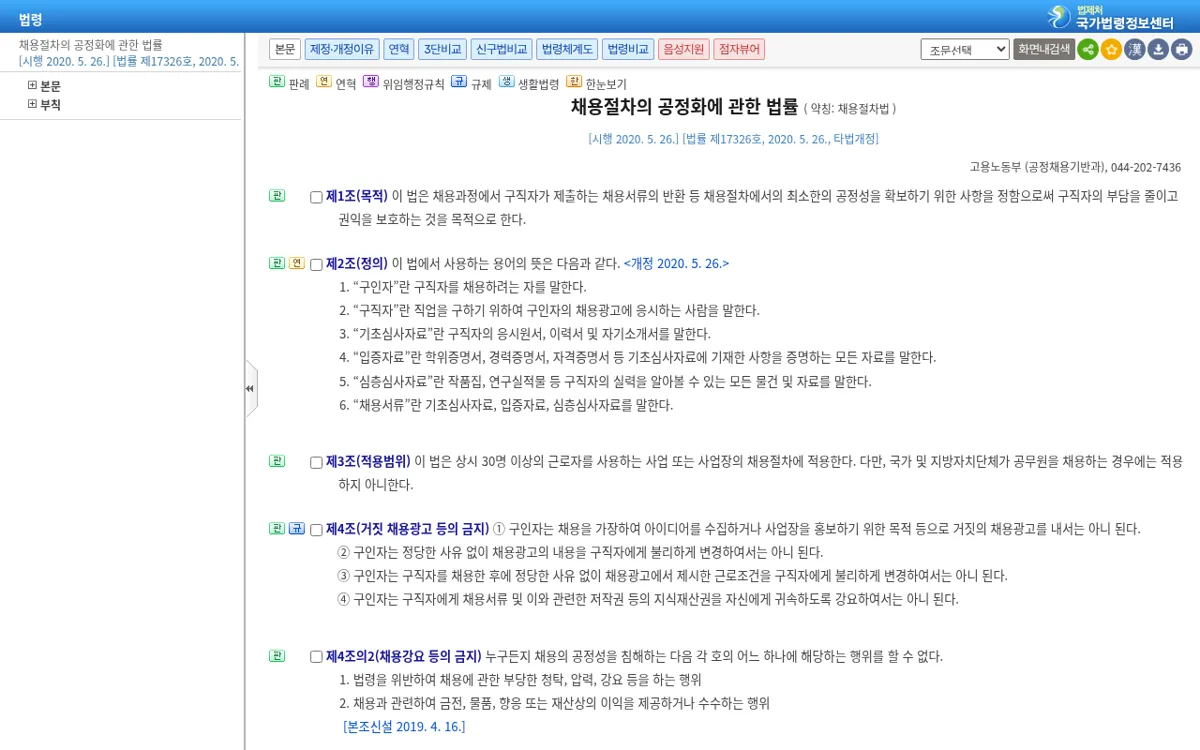Click the orange 한눈보기 legend icon
The width and height of the screenshot is (1200, 750).
(x=574, y=82)
